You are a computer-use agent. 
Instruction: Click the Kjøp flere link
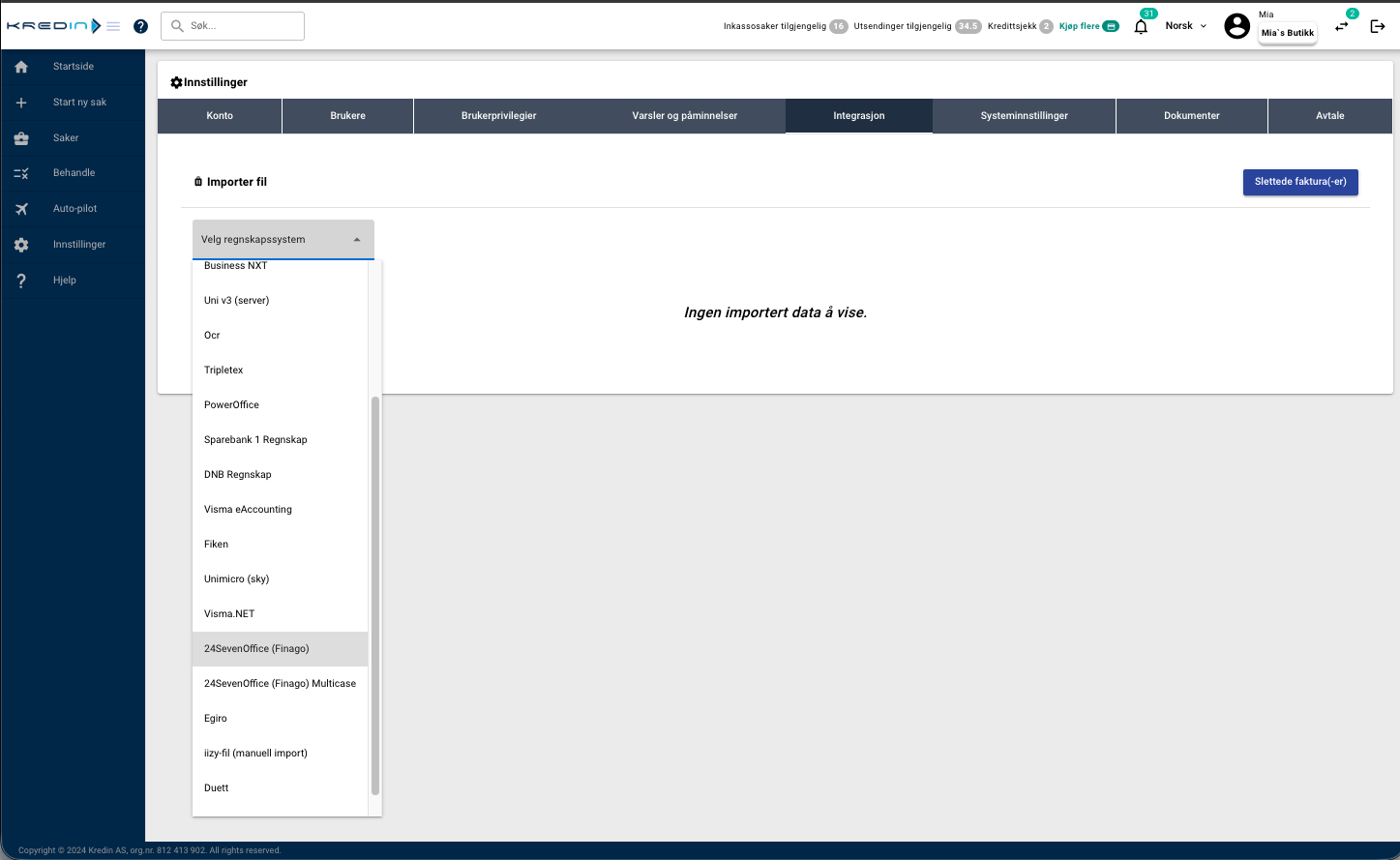click(x=1080, y=26)
